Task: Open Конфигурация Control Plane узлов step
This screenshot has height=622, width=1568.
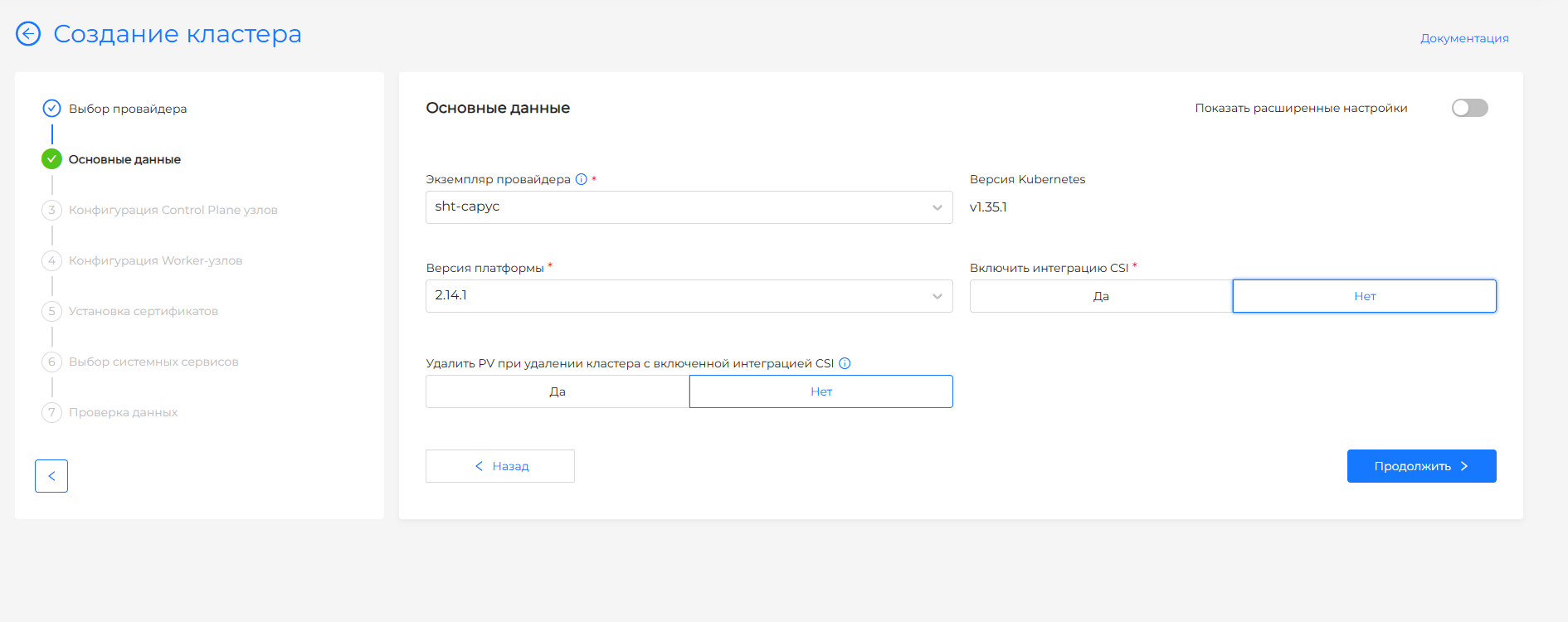Action: click(x=173, y=210)
